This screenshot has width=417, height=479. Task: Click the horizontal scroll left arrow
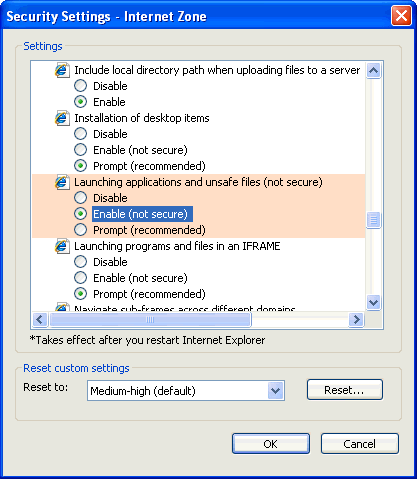(40, 320)
